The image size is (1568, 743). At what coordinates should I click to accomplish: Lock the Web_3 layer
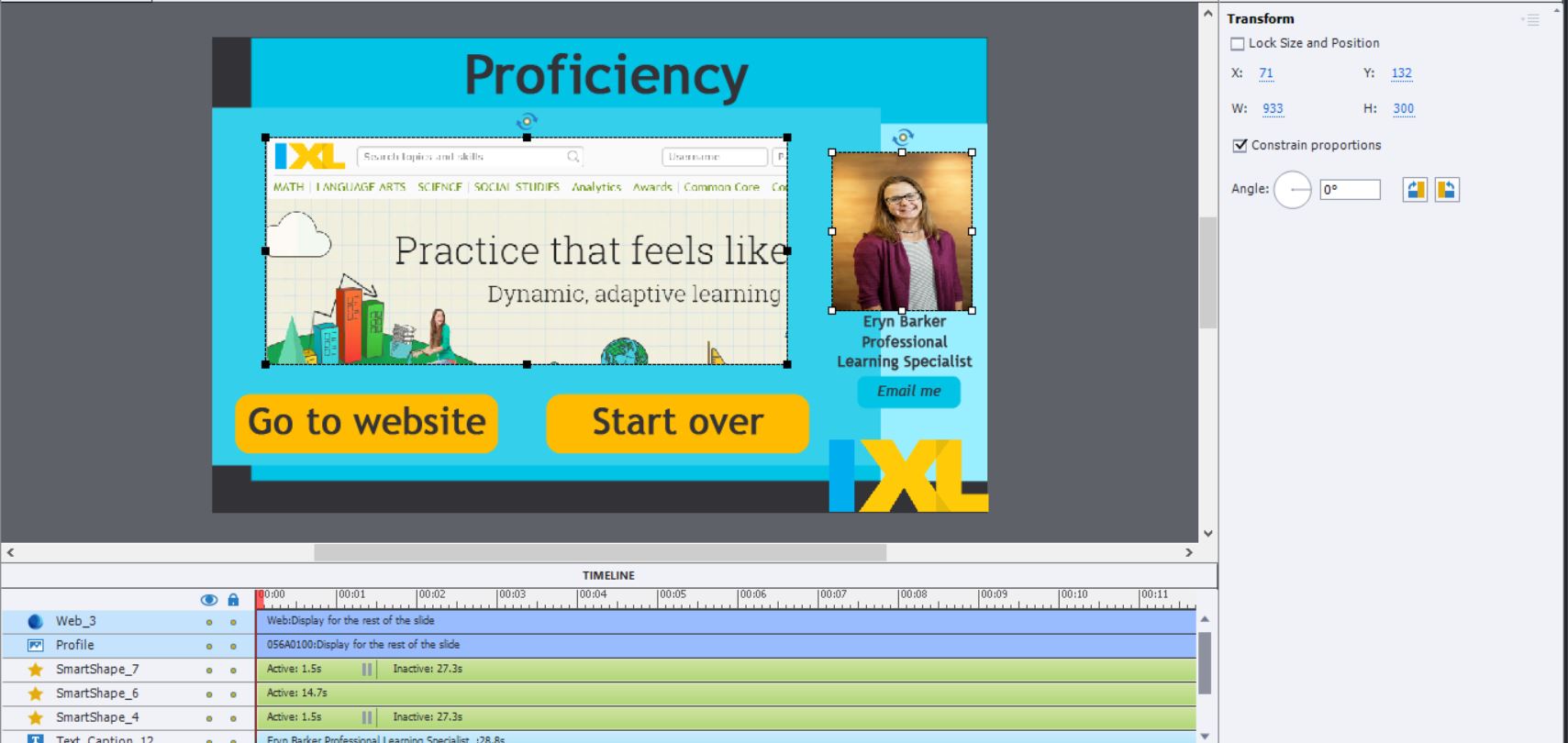[x=233, y=622]
